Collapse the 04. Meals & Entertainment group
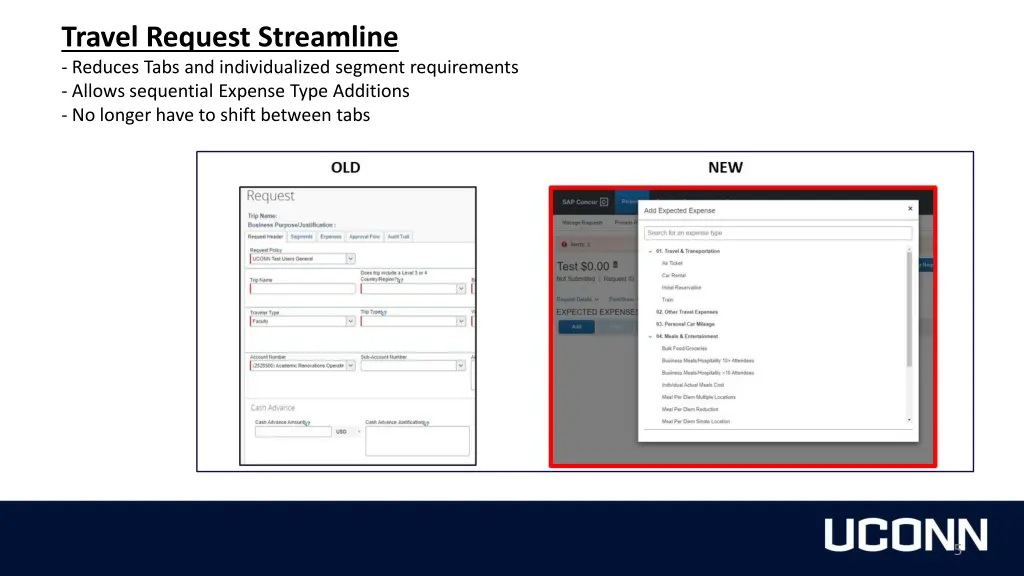1024x576 pixels. pyautogui.click(x=650, y=336)
